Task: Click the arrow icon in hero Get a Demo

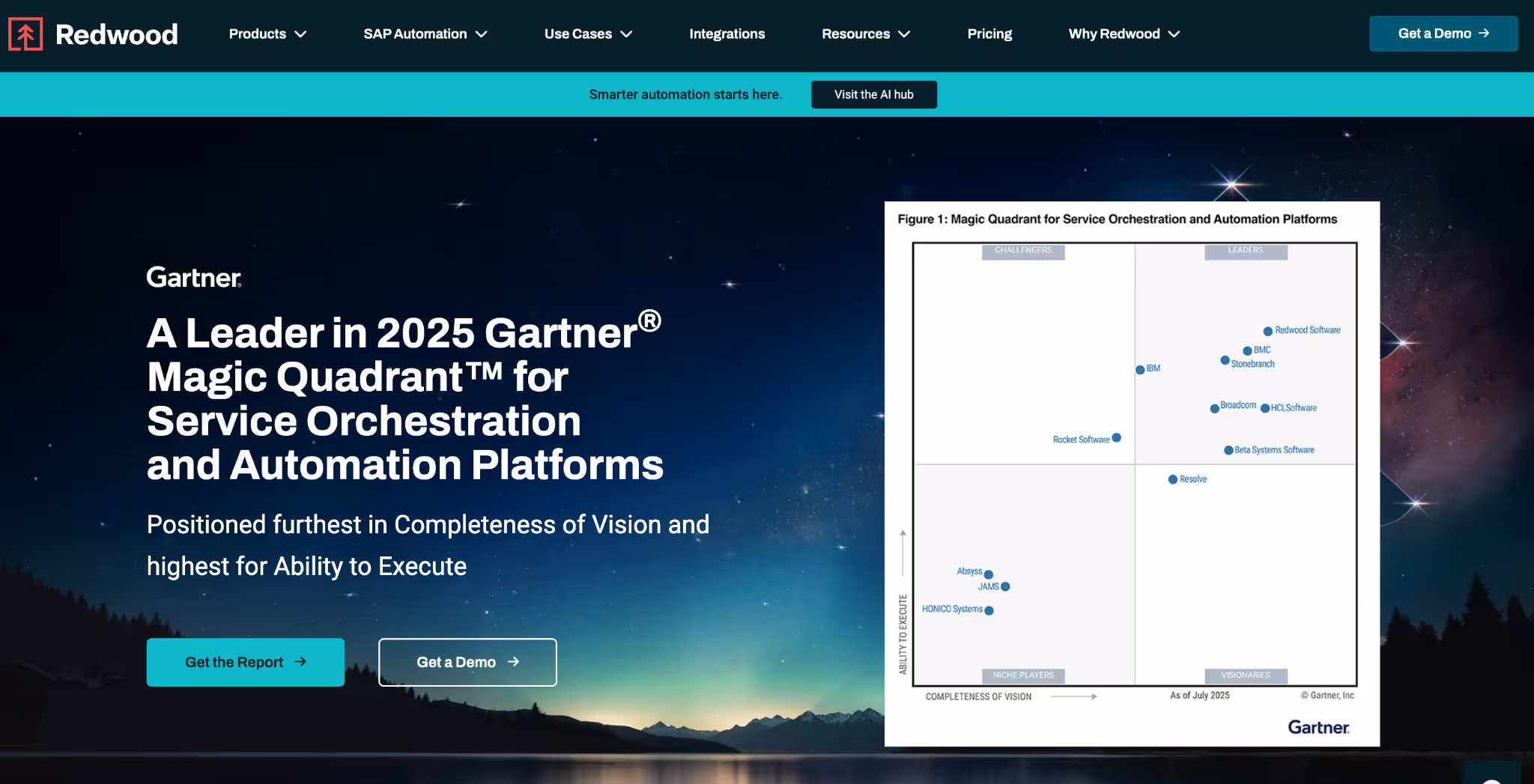Action: click(513, 661)
